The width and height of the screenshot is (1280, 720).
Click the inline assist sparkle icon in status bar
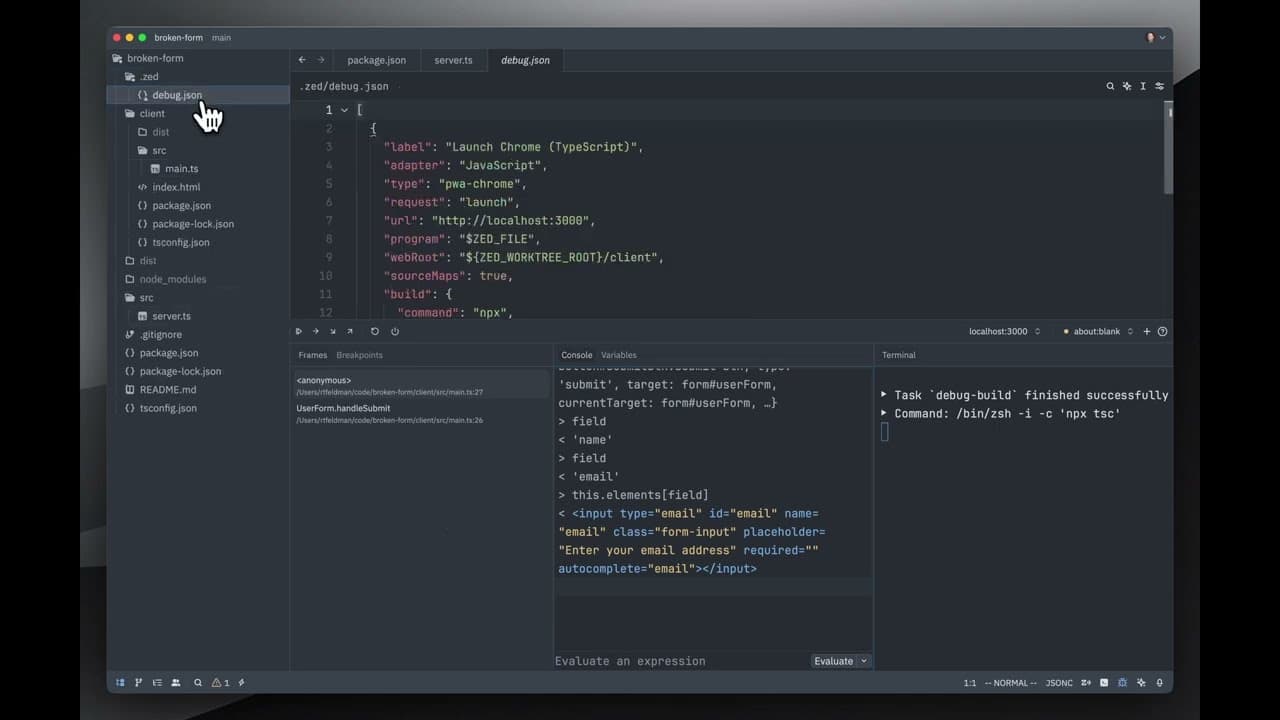(1141, 683)
